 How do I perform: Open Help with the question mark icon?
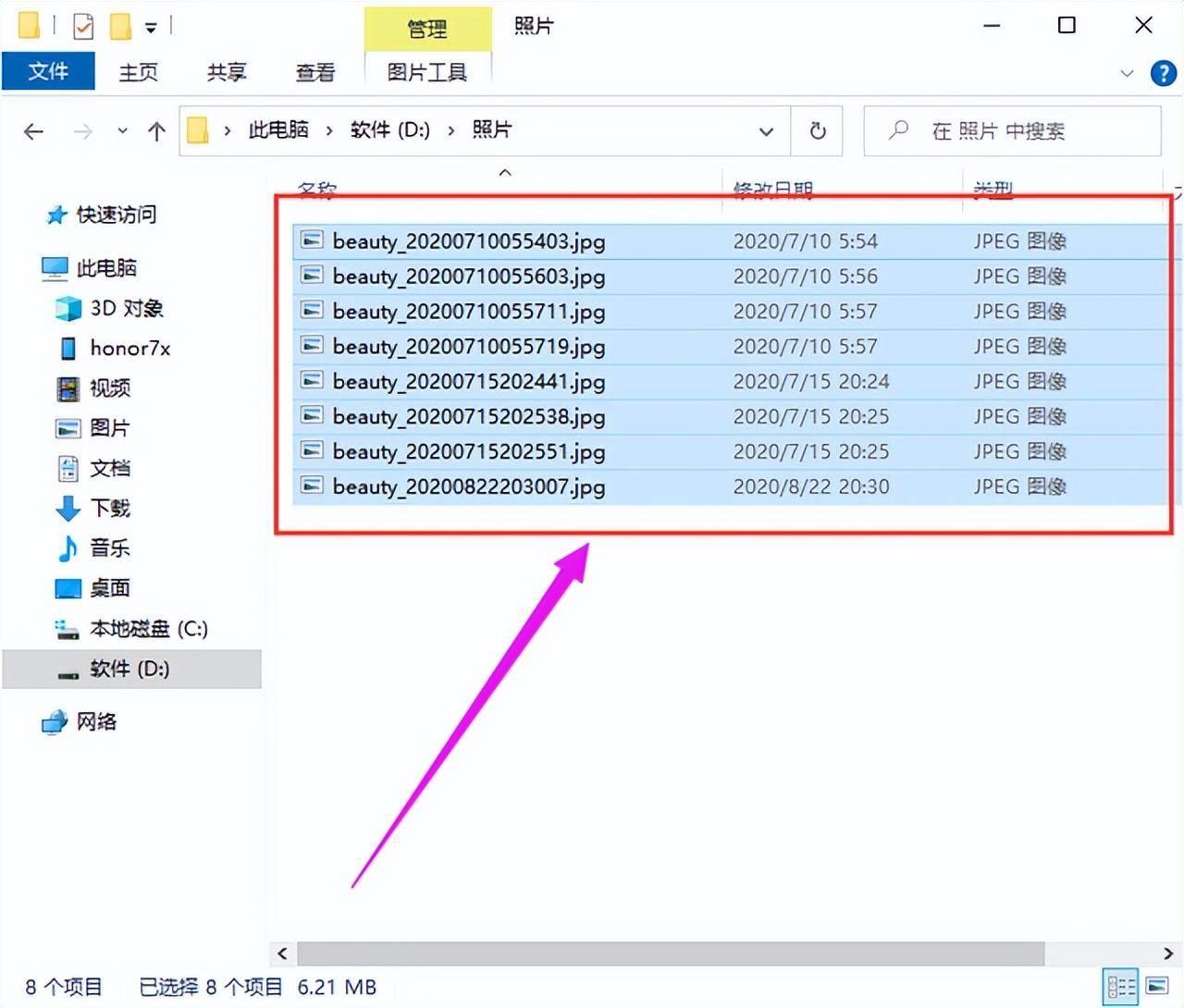tap(1163, 73)
